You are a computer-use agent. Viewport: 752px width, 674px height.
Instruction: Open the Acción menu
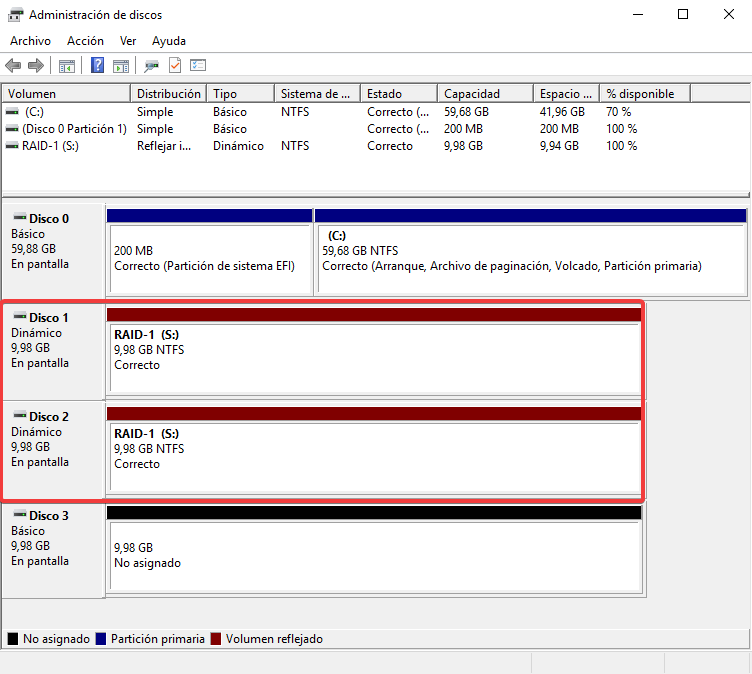tap(85, 41)
